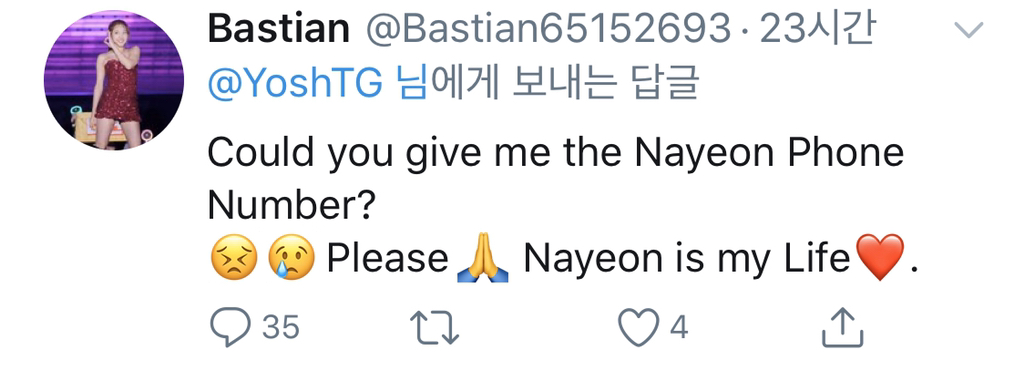Open the @YoshTG mention link
Image resolution: width=1024 pixels, height=370 pixels.
click(x=295, y=84)
